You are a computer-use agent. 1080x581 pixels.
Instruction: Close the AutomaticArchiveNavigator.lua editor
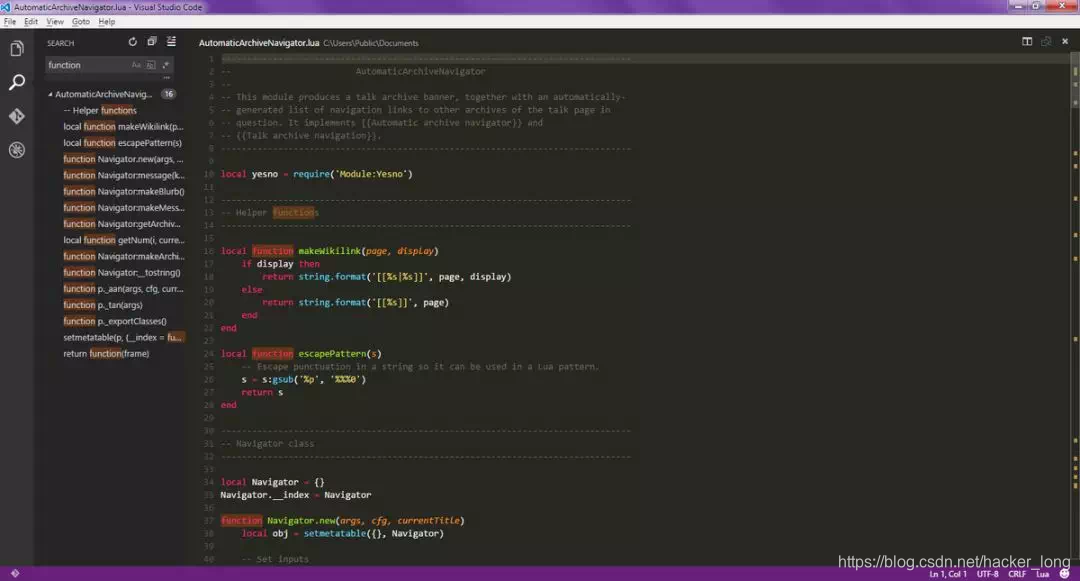tap(1065, 42)
